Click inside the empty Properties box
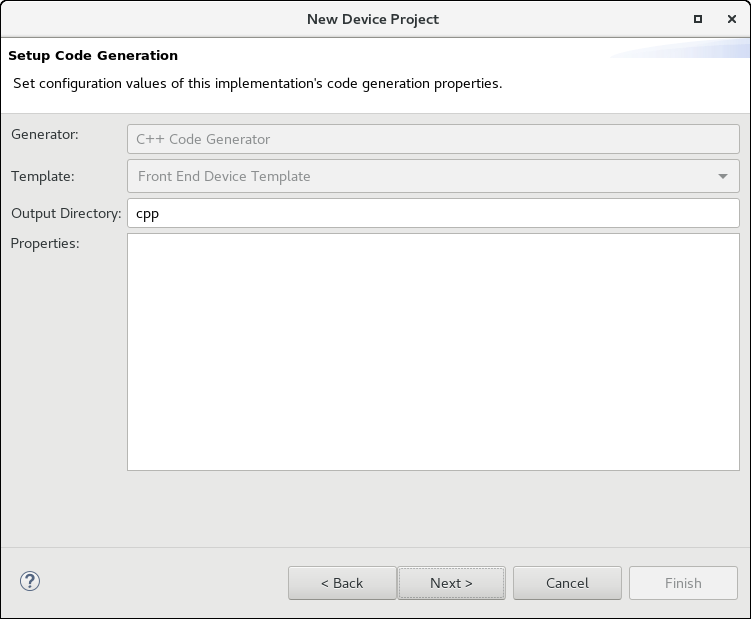Viewport: 751px width, 619px height. [432, 351]
